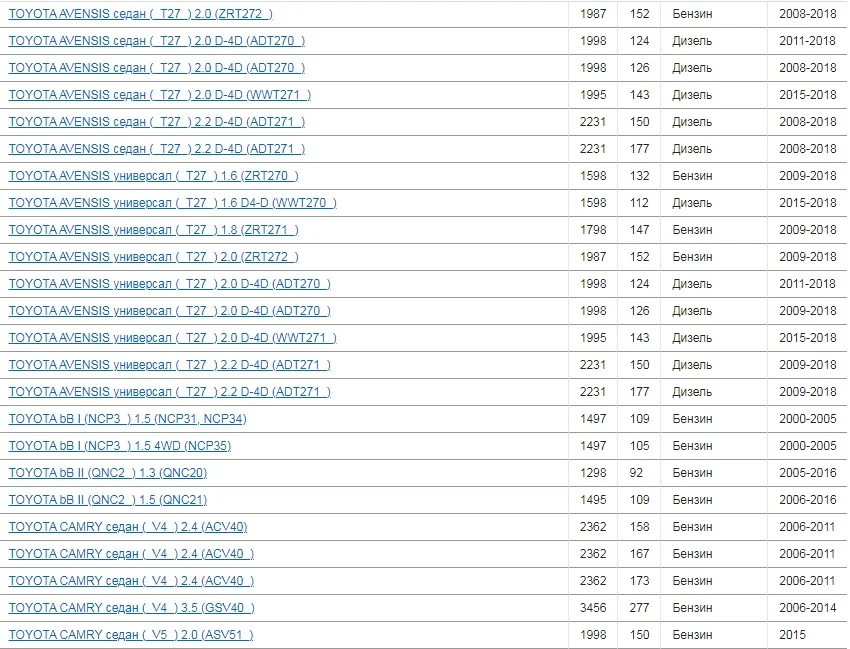
Task: Click power 132 in Avensis универсал 1.6 ZRT270 row
Action: [640, 176]
